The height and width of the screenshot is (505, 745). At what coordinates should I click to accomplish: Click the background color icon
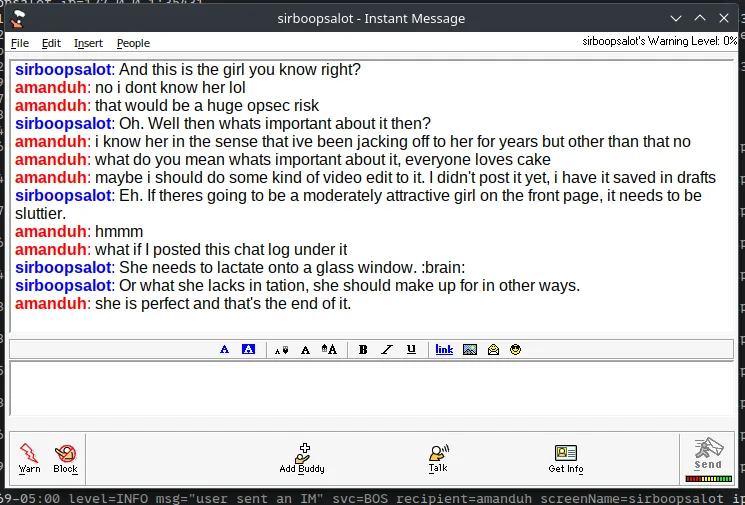coord(249,350)
